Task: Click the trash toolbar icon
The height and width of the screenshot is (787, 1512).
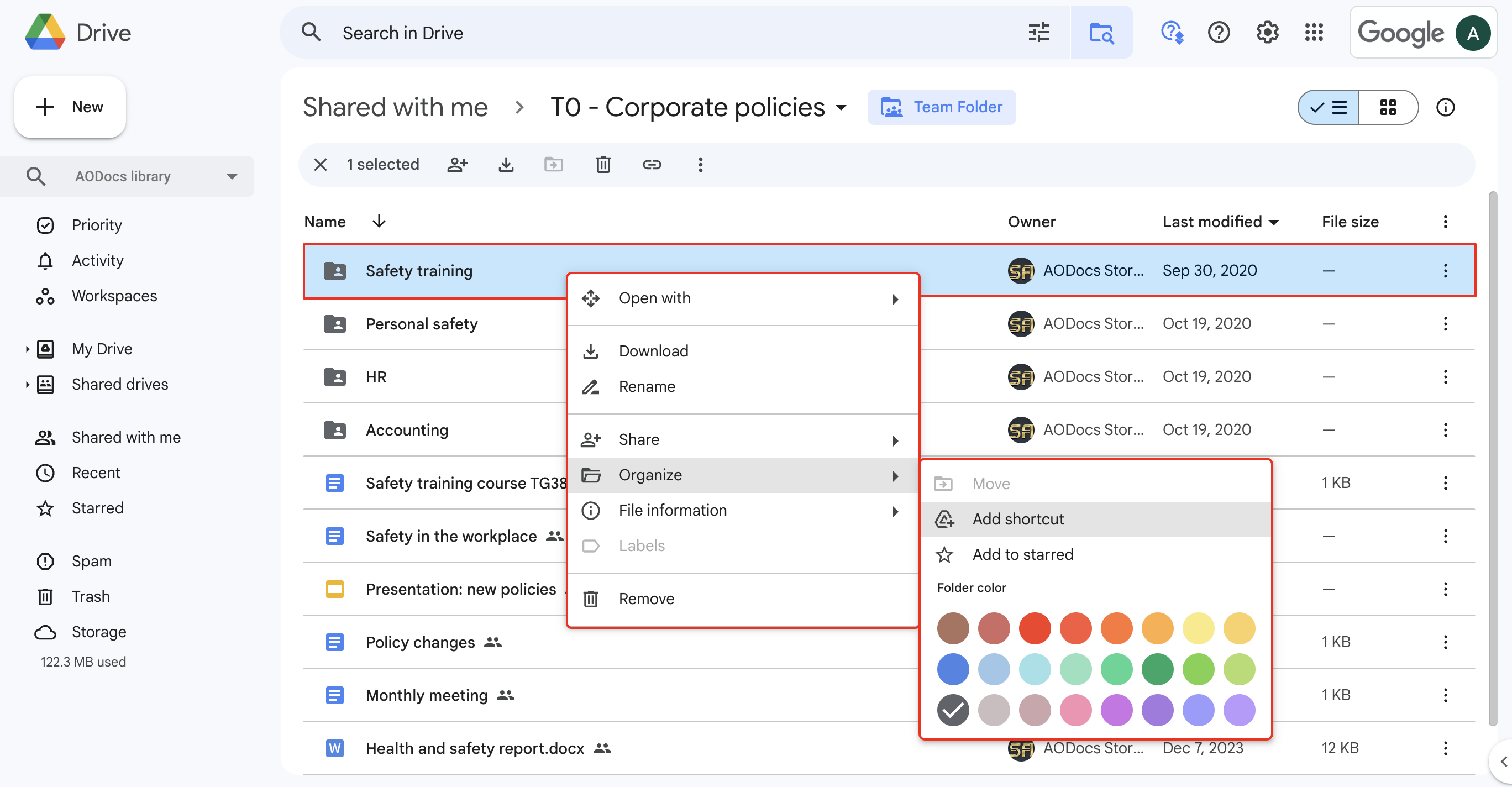Action: pos(603,164)
